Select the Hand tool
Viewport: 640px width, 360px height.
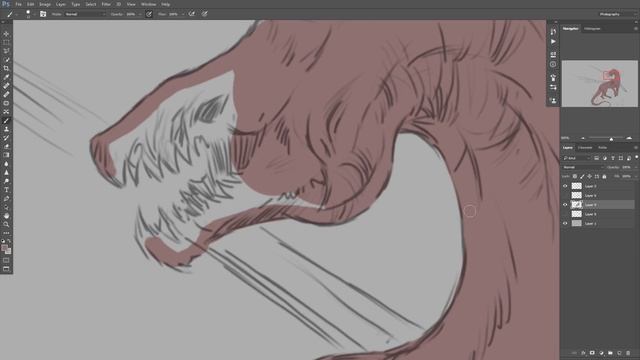(x=6, y=216)
